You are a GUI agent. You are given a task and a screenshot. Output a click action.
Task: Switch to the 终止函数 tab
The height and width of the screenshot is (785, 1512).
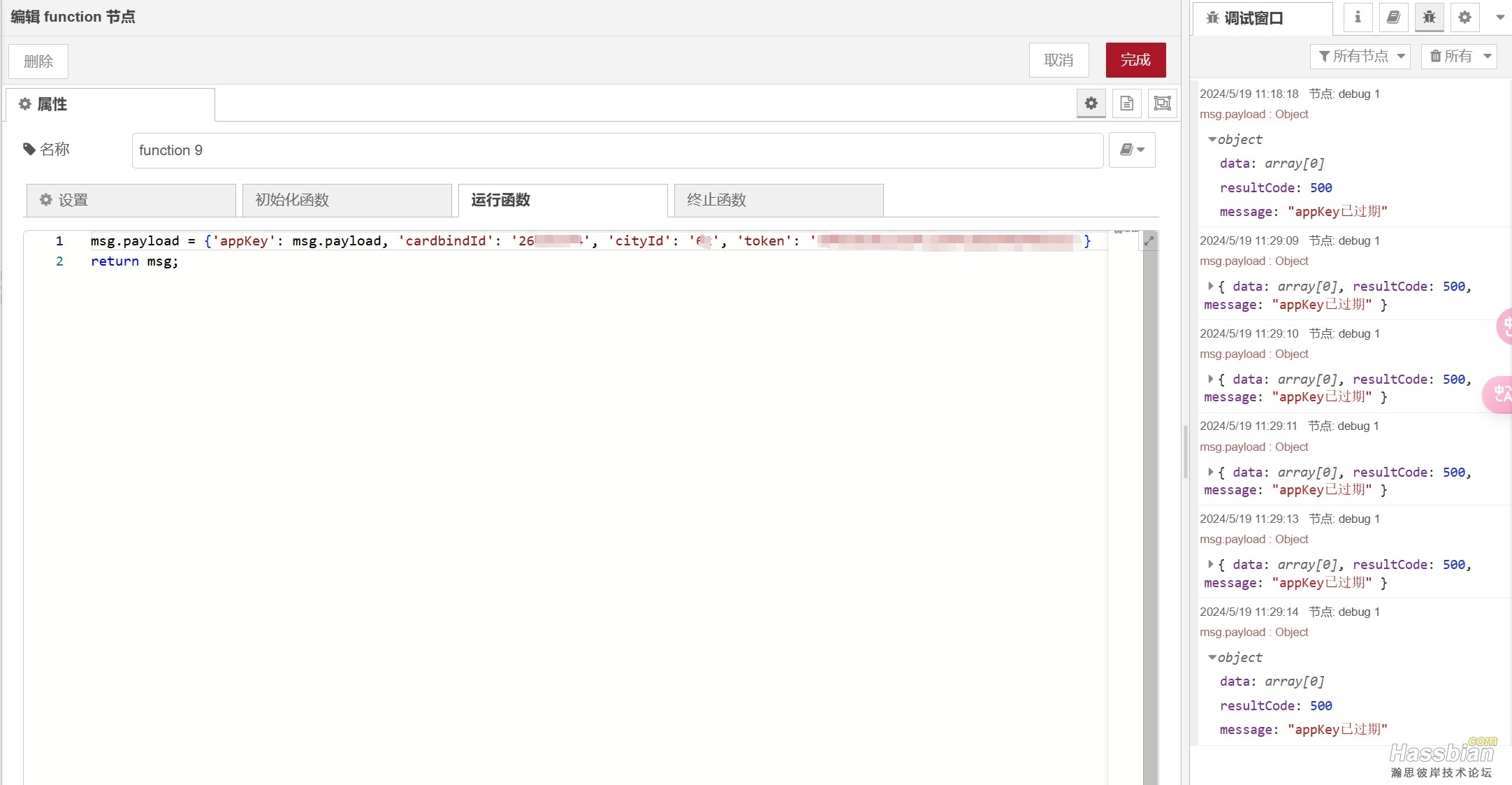778,200
